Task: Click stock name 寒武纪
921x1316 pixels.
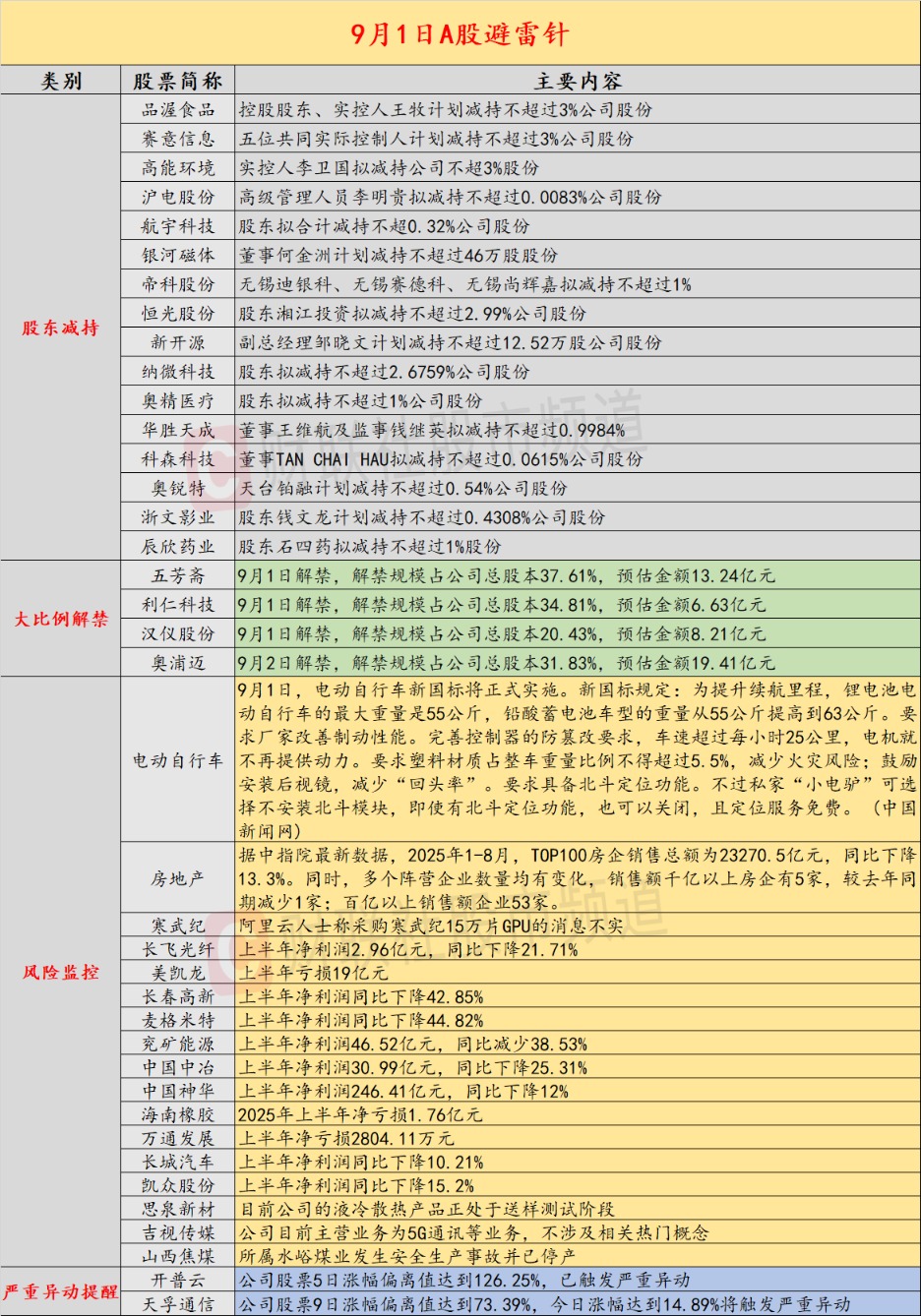Action: (x=178, y=926)
